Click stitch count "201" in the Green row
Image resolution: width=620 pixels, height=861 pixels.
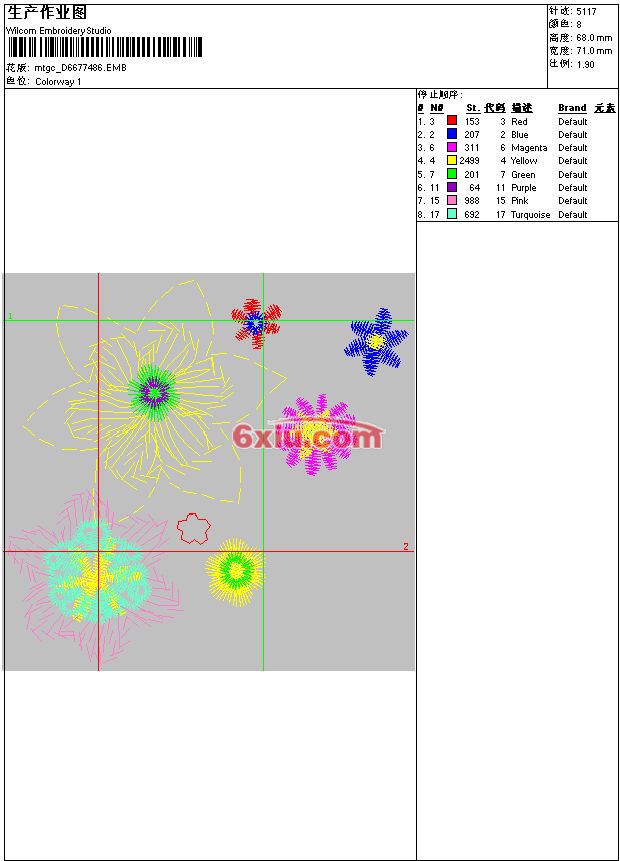tap(472, 175)
